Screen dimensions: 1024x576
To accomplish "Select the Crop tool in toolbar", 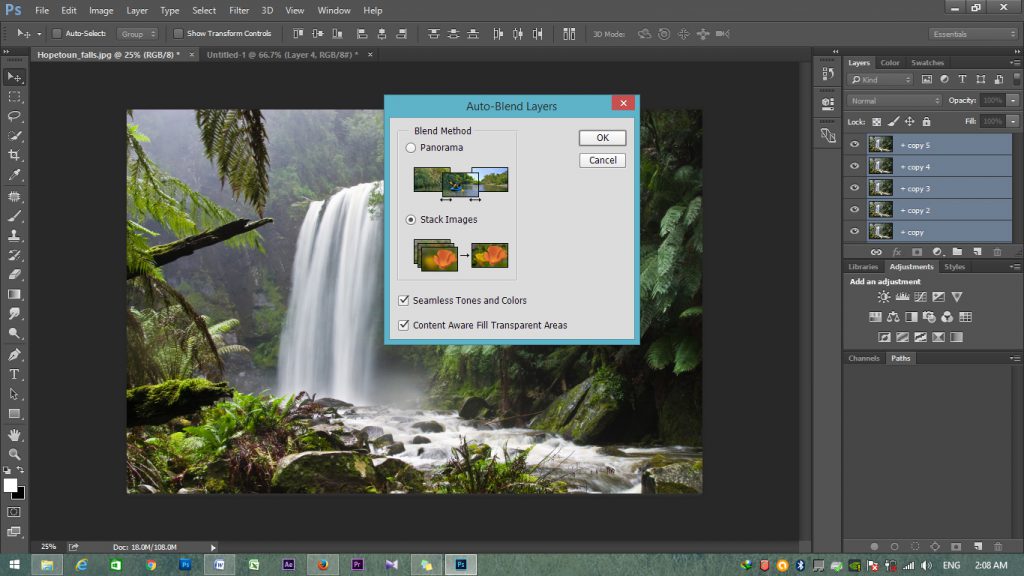I will pos(14,155).
